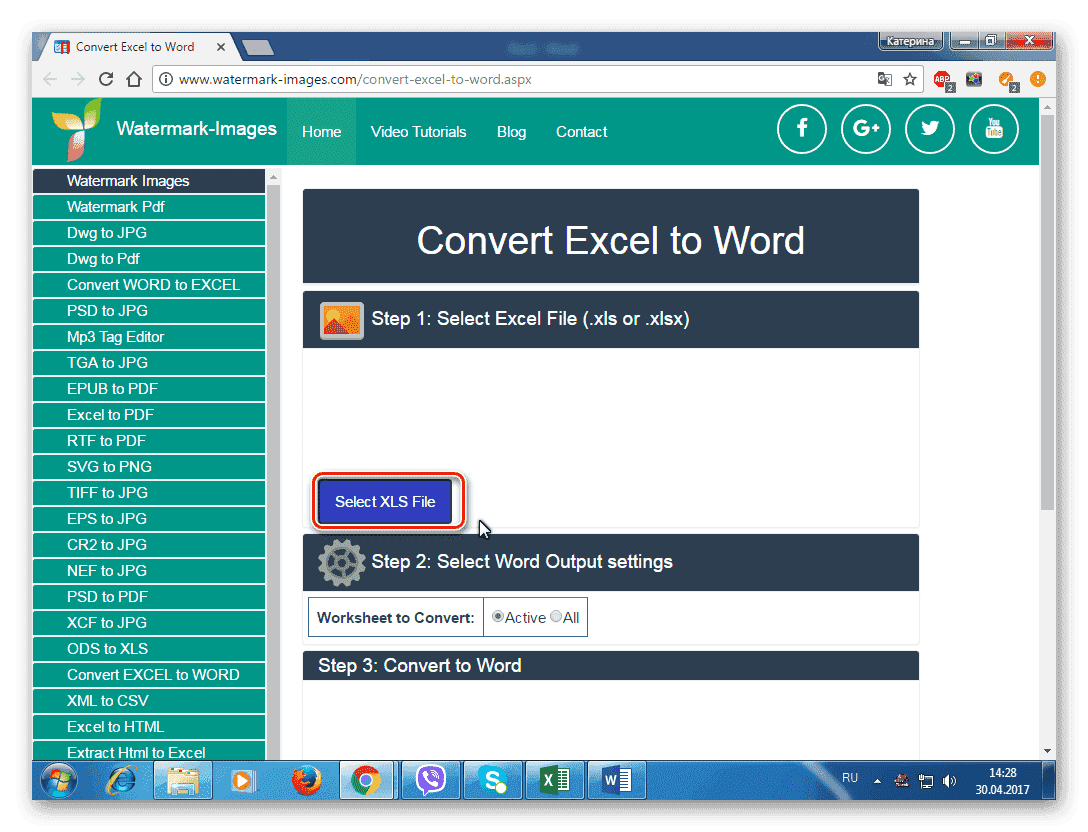Open the Google Plus social icon
Image resolution: width=1088 pixels, height=832 pixels.
tap(866, 129)
